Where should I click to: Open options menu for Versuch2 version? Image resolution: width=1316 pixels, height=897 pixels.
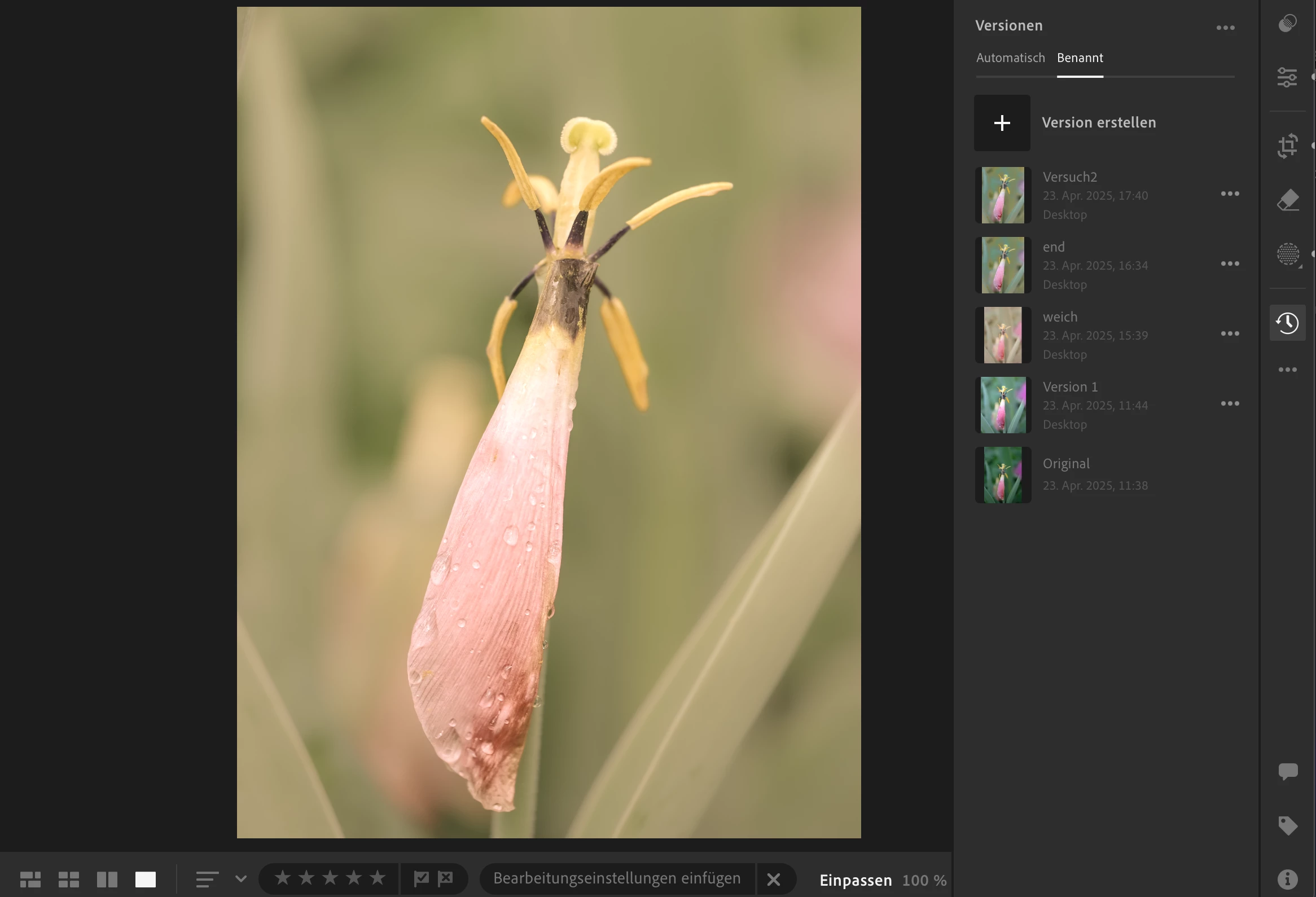tap(1229, 194)
